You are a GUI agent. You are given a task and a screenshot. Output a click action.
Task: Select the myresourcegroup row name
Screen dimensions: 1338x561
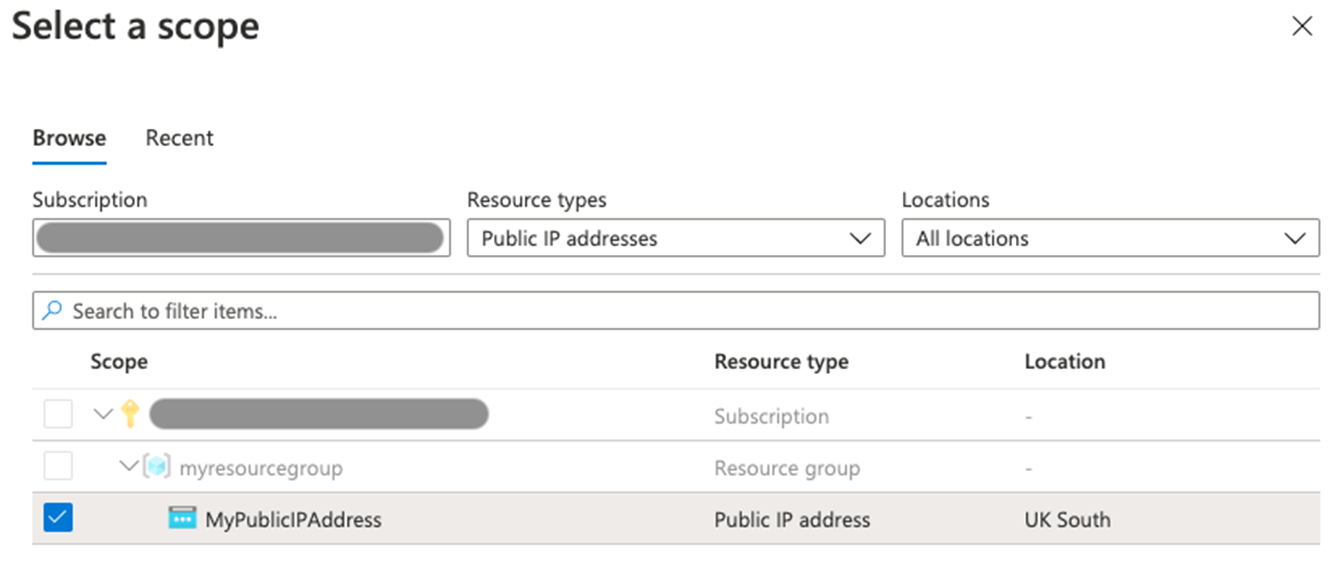point(261,468)
